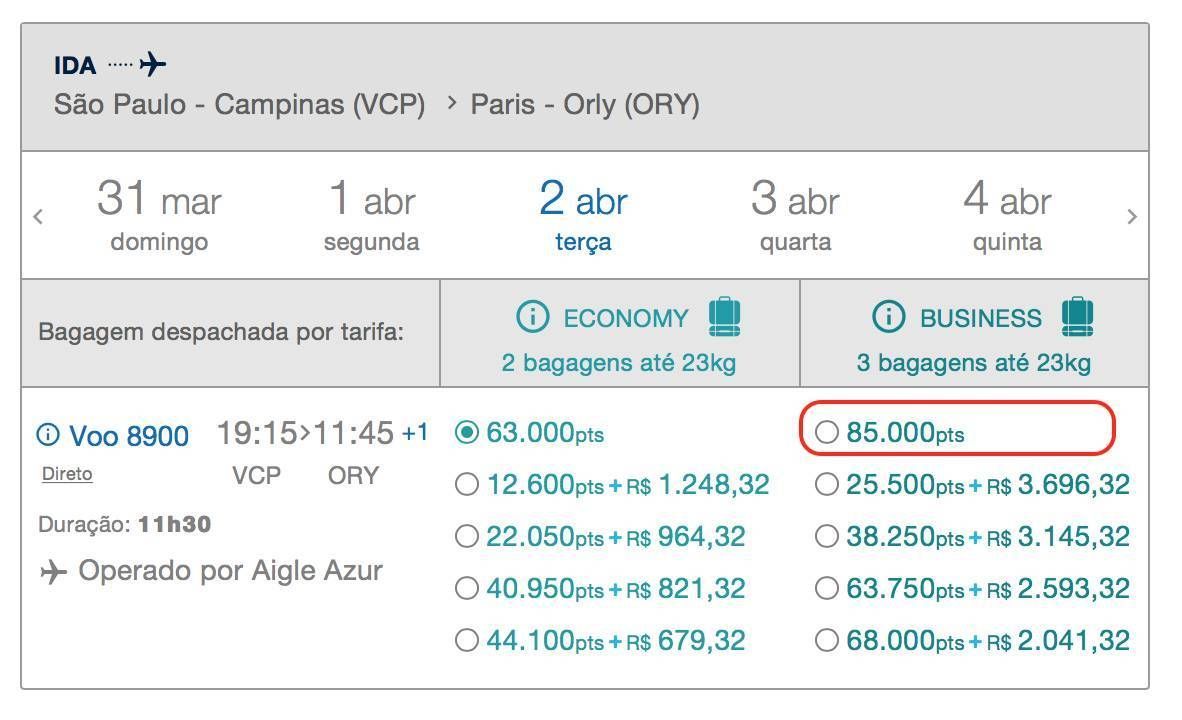Screen dimensions: 1182x720
Task: Open info icon beside Voo 8900
Action: (x=48, y=435)
